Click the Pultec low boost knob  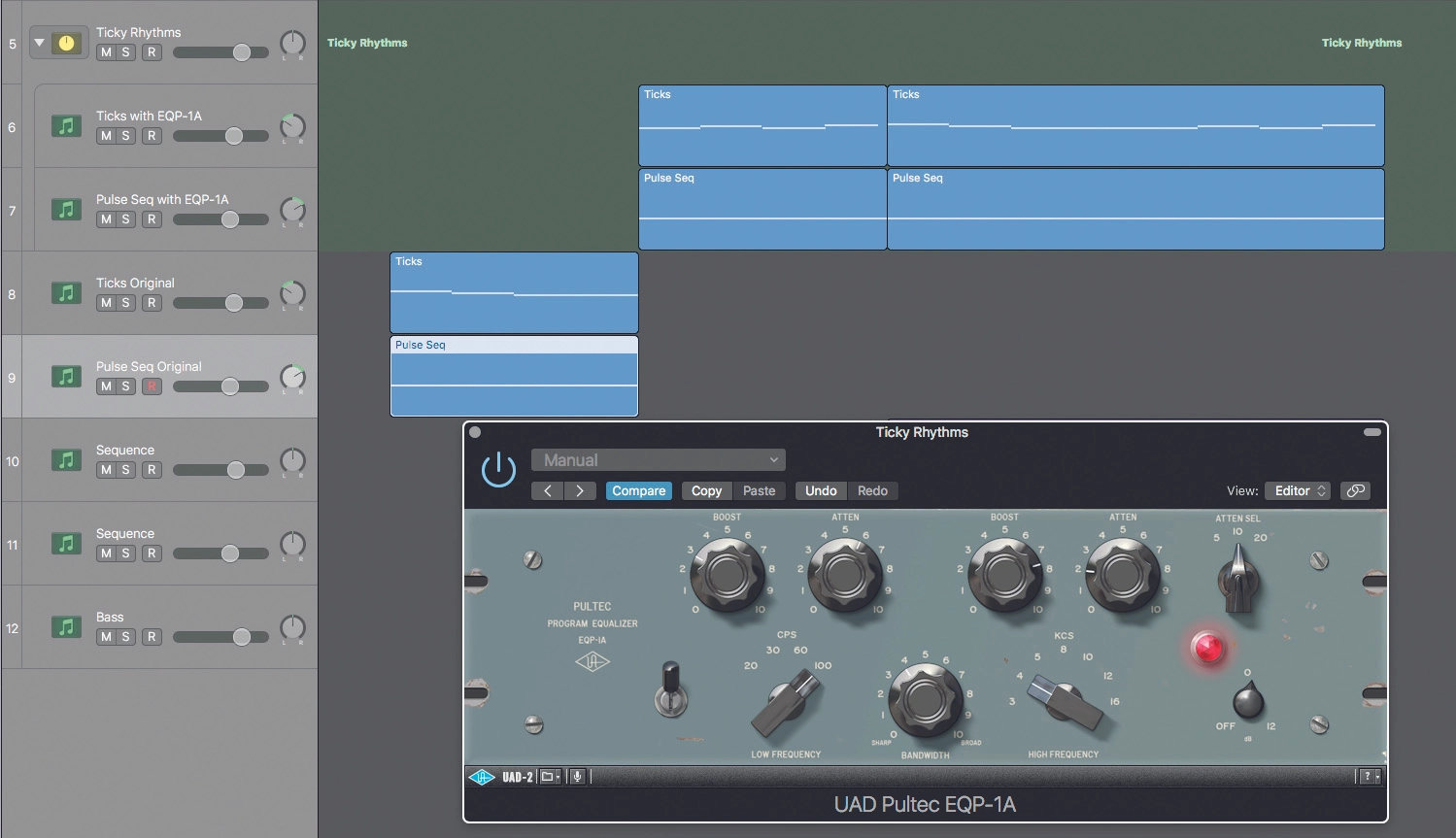[728, 575]
